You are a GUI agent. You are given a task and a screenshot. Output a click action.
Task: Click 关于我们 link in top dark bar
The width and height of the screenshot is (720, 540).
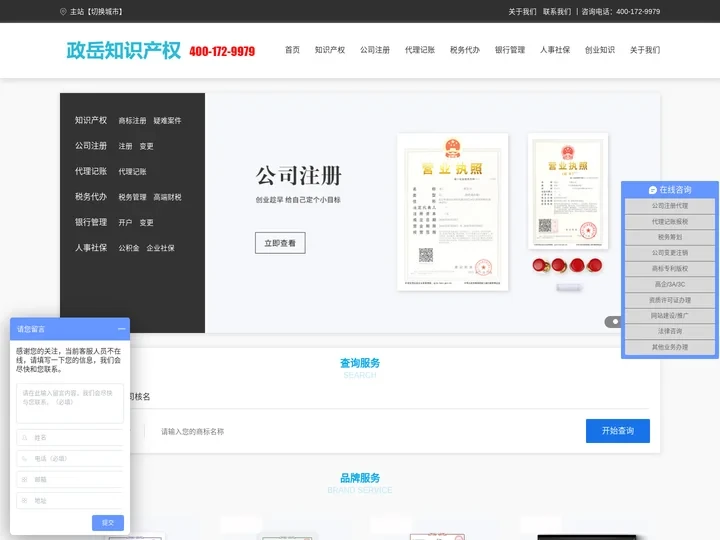click(522, 11)
